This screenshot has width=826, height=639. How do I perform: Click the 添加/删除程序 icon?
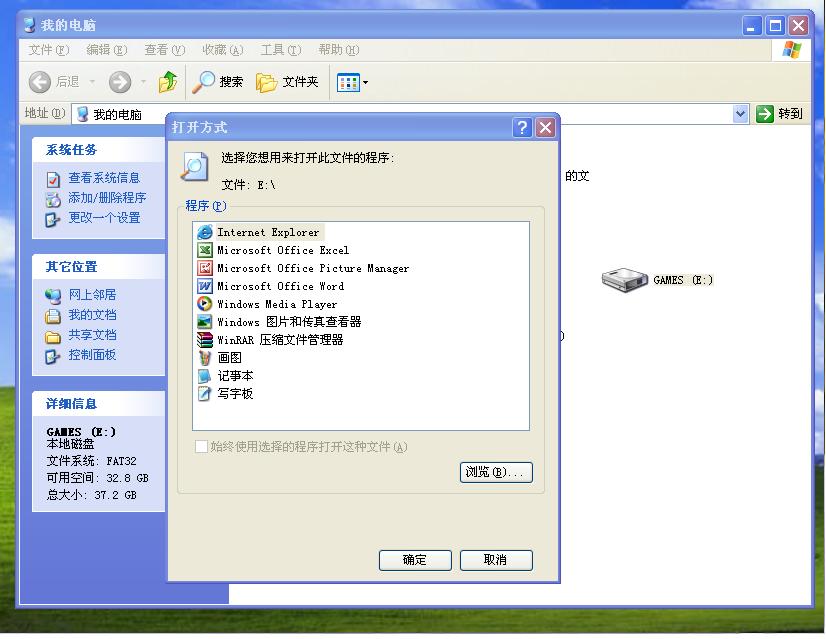pos(53,200)
